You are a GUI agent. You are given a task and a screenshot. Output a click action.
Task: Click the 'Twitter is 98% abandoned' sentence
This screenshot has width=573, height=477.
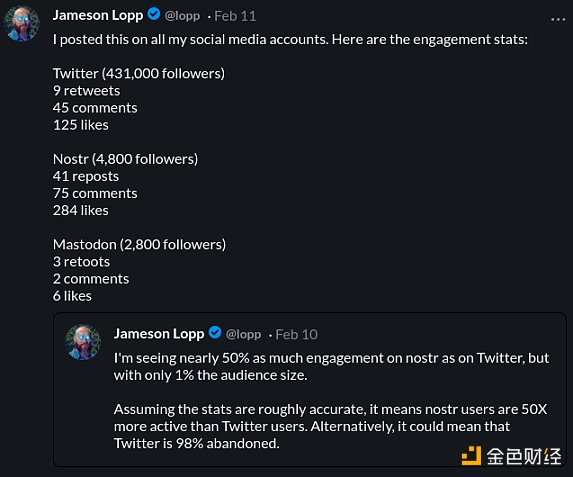tap(197, 443)
